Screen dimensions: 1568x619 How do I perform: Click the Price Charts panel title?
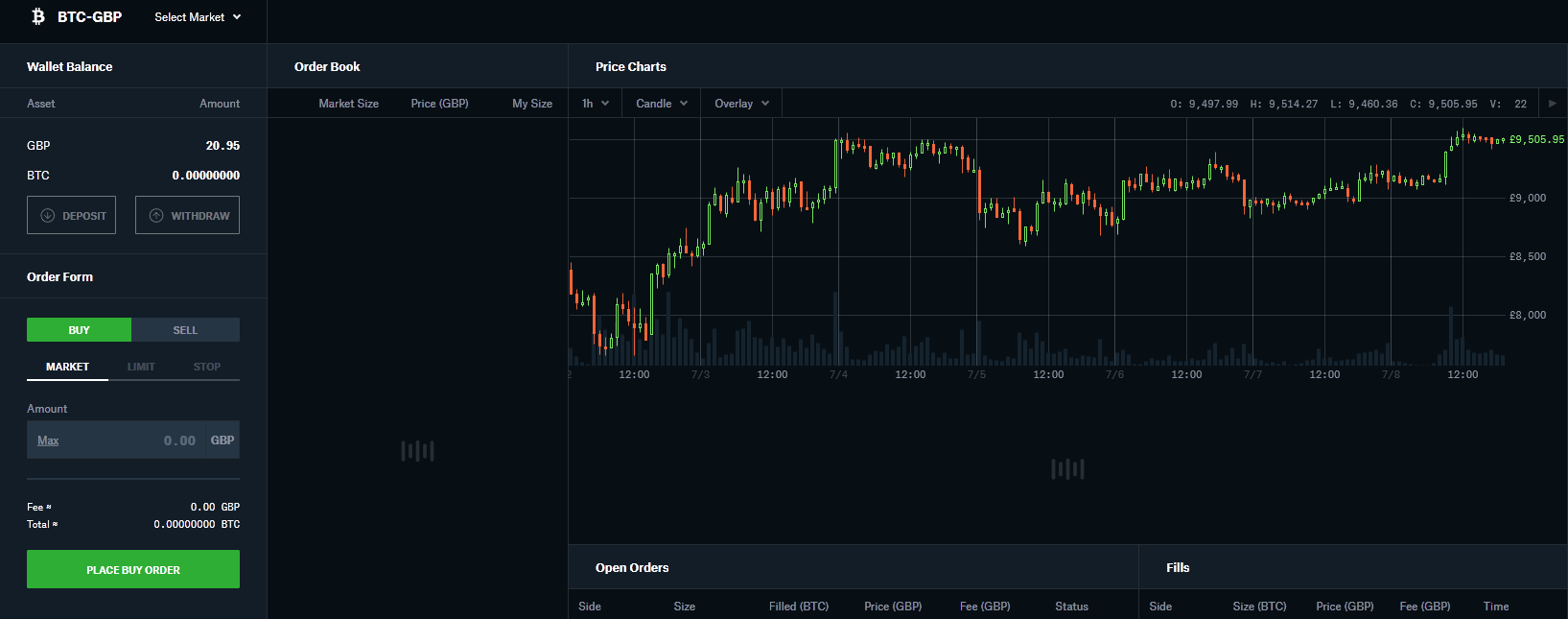pyautogui.click(x=630, y=67)
